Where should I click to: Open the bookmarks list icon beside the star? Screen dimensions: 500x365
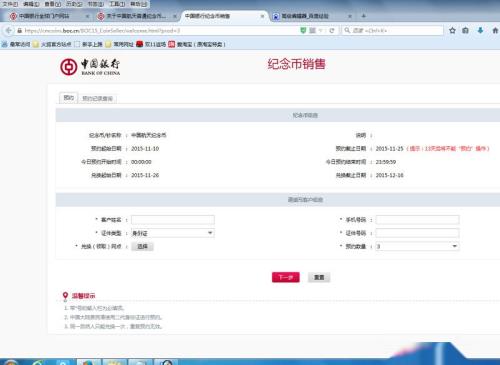pyautogui.click(x=465, y=30)
